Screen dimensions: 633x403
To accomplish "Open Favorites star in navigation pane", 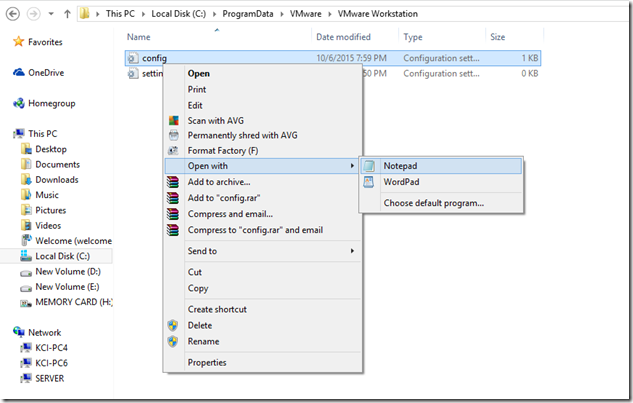I will click(x=19, y=41).
